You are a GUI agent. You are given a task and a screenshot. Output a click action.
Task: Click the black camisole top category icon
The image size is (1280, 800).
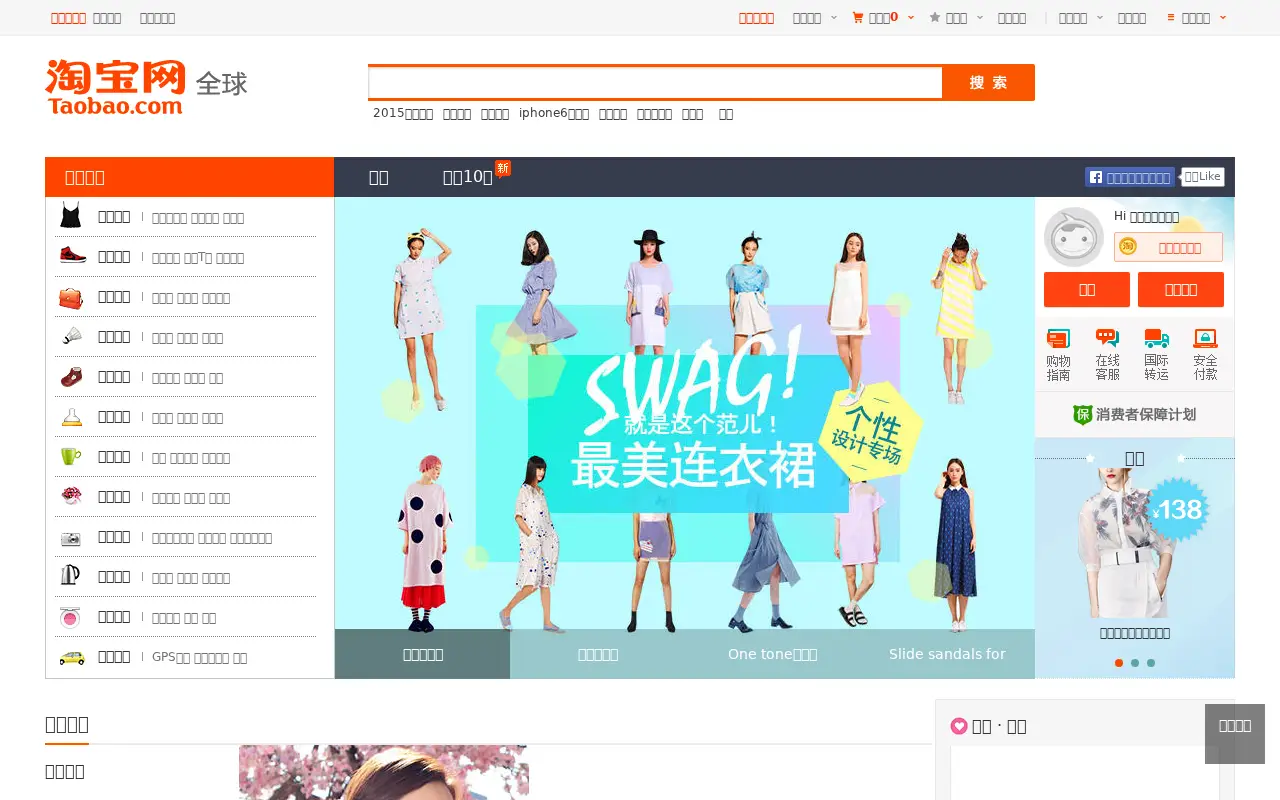(x=70, y=216)
